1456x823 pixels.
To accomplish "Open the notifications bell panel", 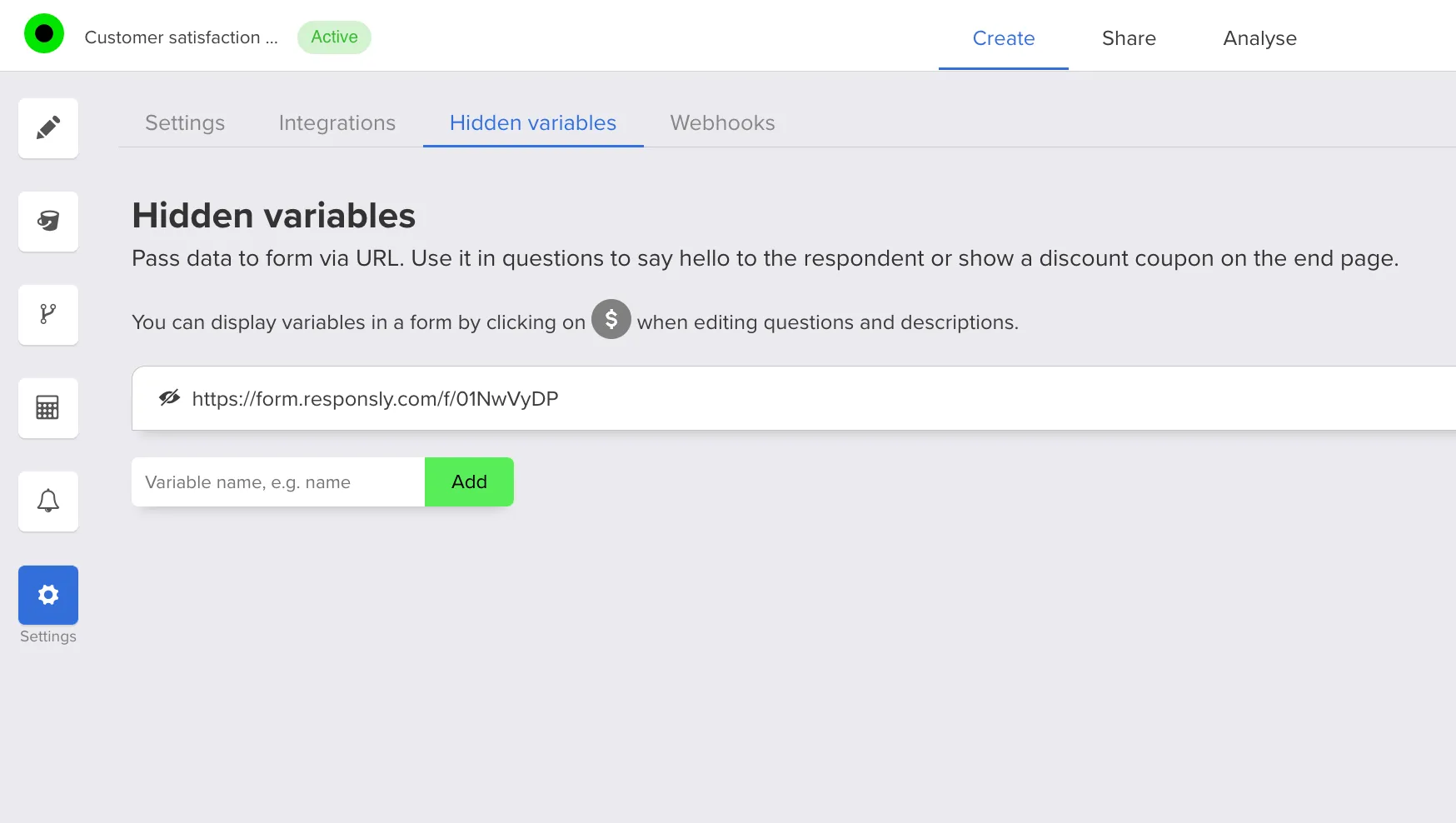I will click(47, 501).
